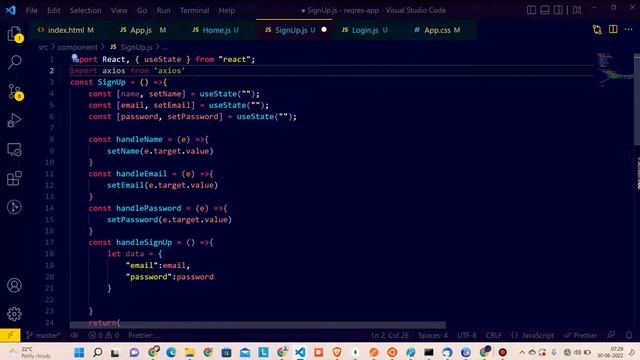This screenshot has width=640, height=360.
Task: Toggle the secondary side bar layout icon
Action: [558, 10]
